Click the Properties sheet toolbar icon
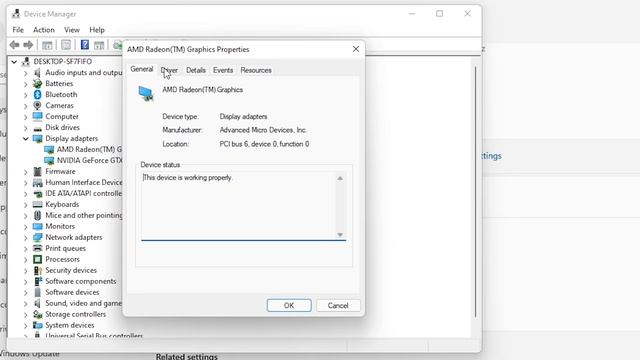 pos(66,45)
